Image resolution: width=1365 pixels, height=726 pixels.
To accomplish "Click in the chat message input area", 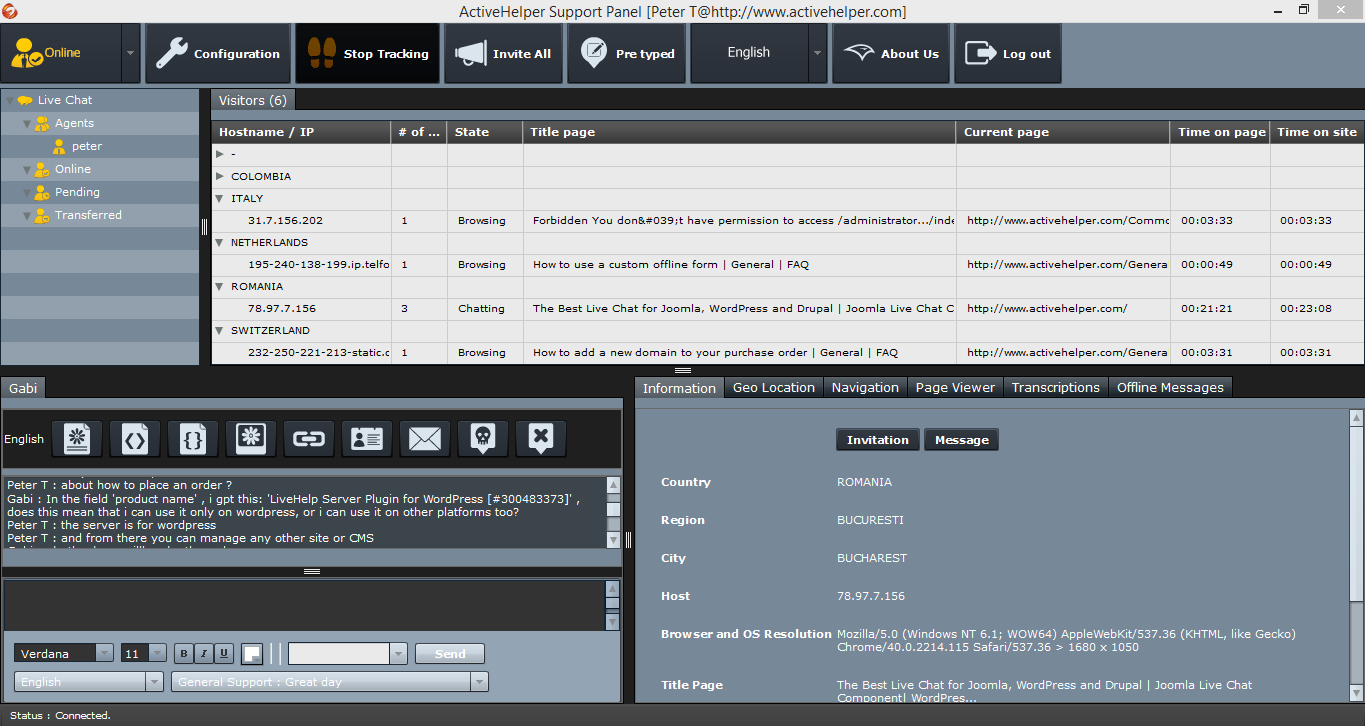I will tap(304, 606).
